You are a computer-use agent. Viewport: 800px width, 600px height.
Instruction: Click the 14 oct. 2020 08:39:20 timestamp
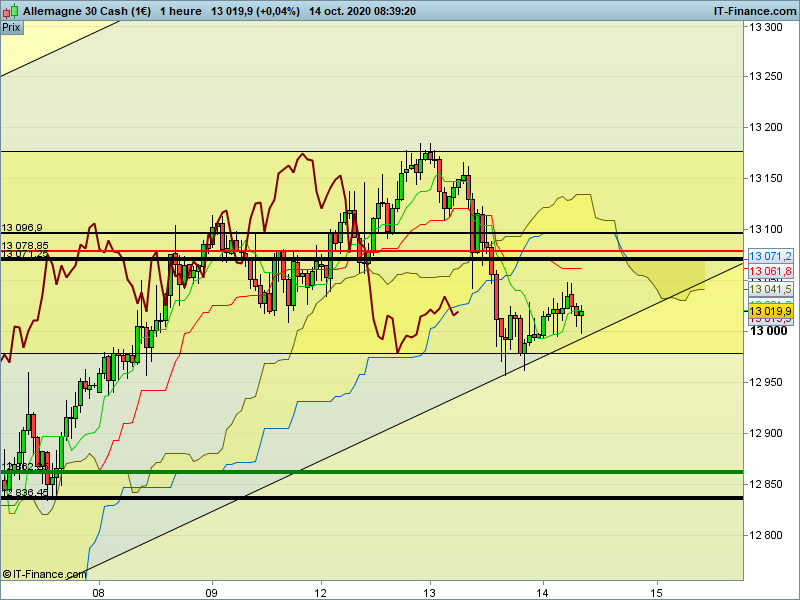[362, 11]
